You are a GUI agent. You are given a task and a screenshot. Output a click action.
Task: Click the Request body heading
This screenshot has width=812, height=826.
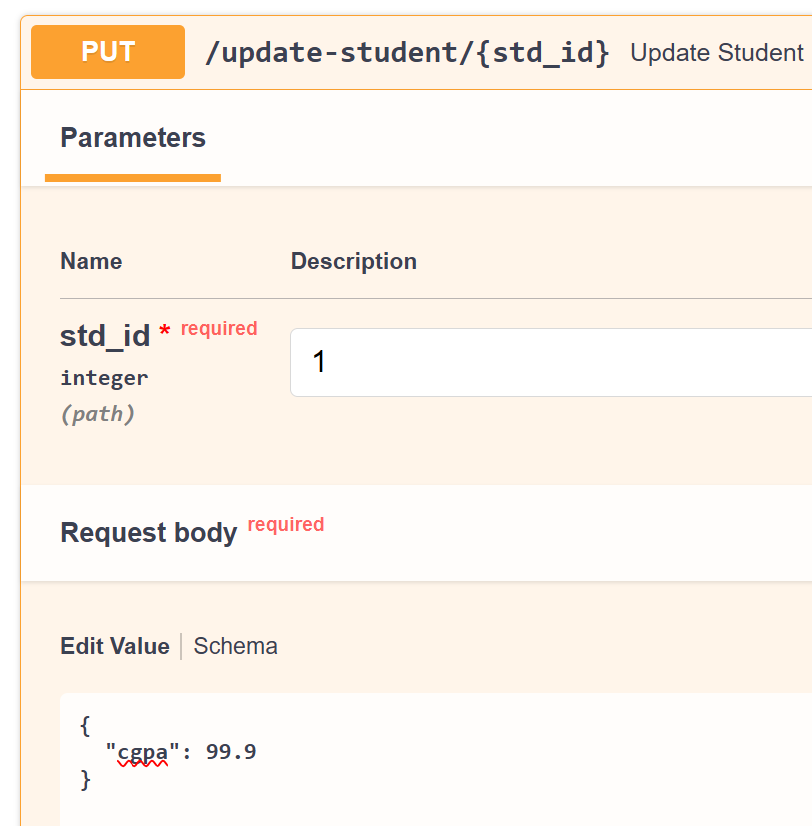148,532
